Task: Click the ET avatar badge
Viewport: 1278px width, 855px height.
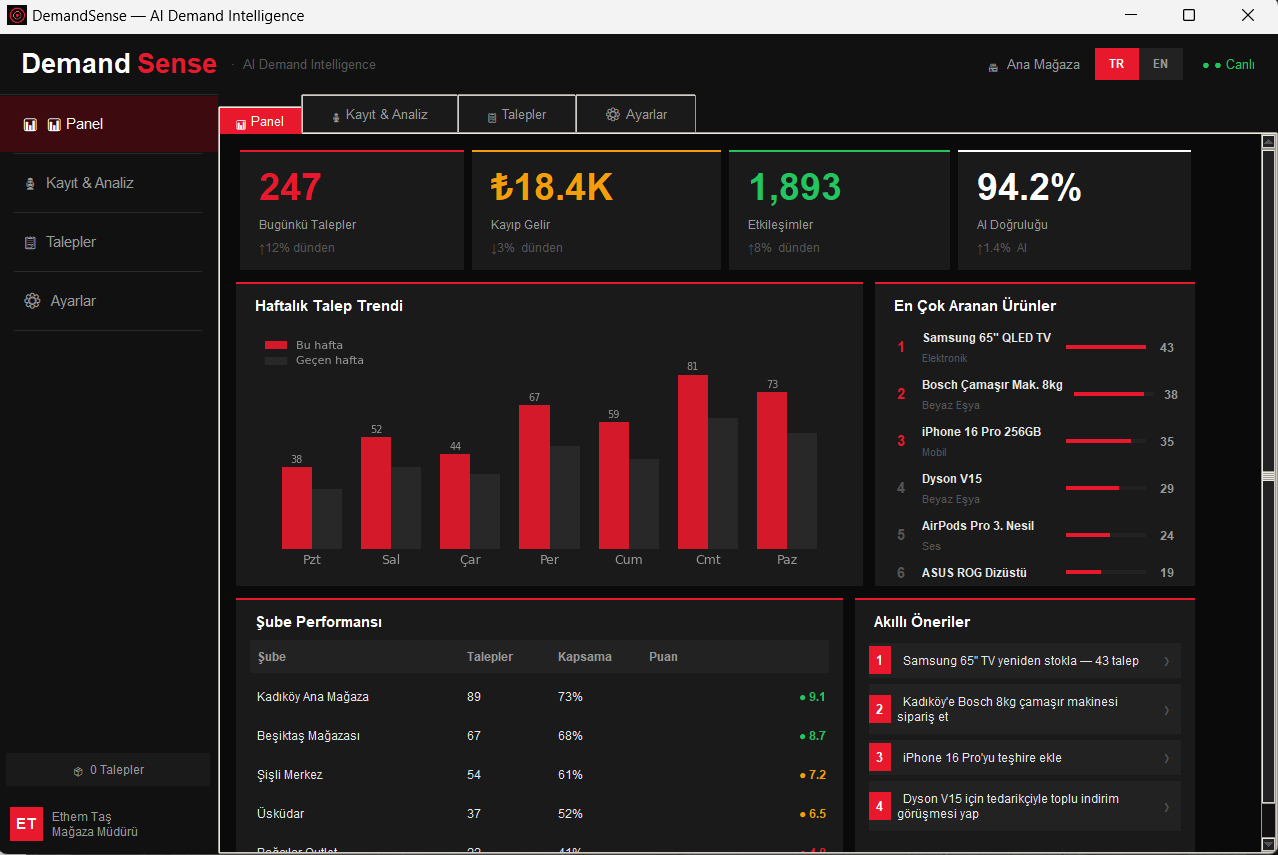Action: click(x=25, y=824)
